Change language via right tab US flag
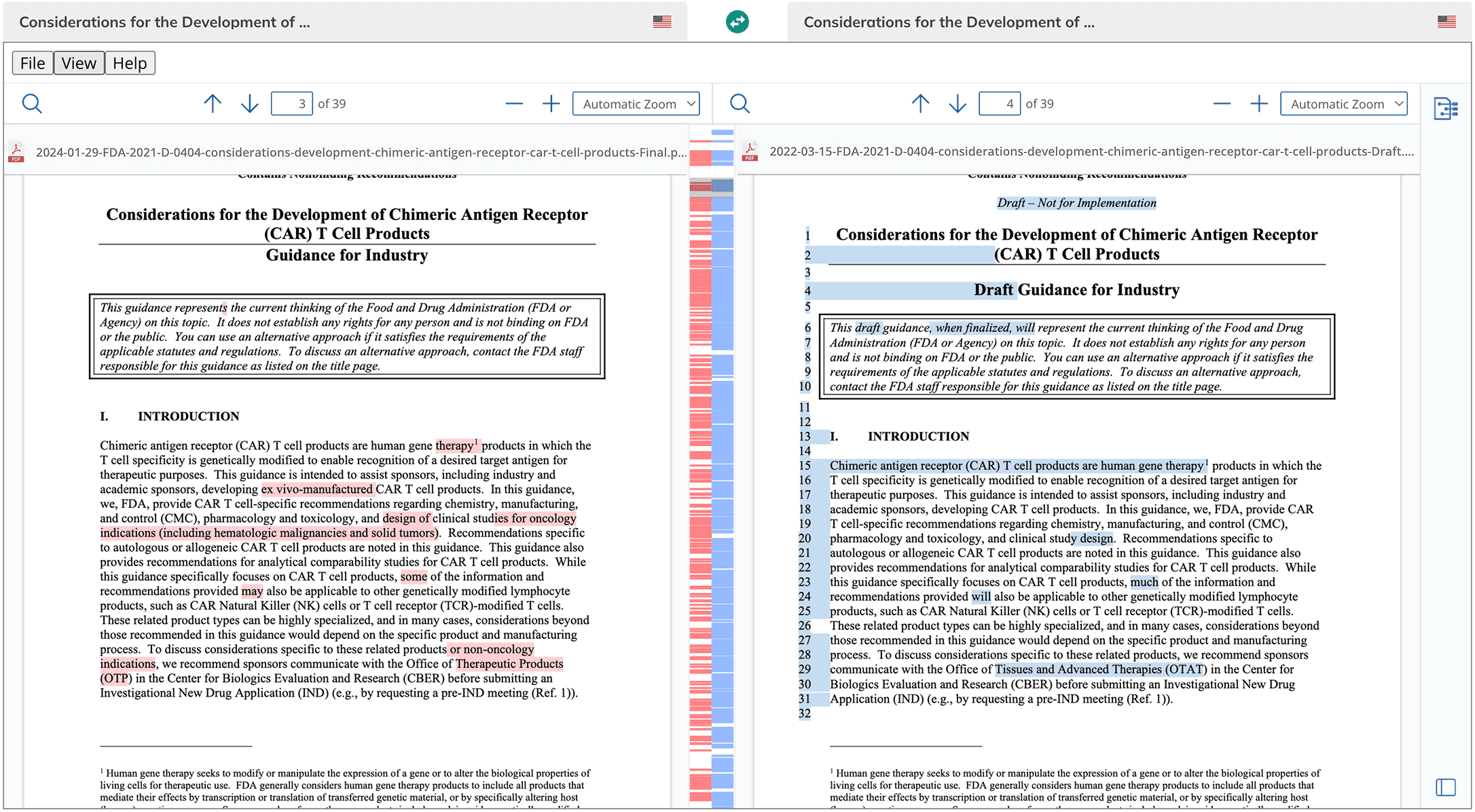The height and width of the screenshot is (812, 1475). 1446,22
